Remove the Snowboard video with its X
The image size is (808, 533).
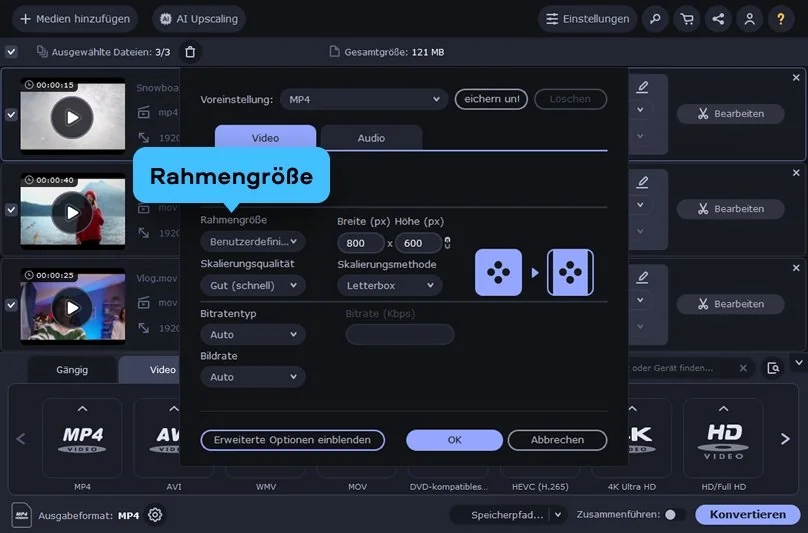pyautogui.click(x=796, y=78)
